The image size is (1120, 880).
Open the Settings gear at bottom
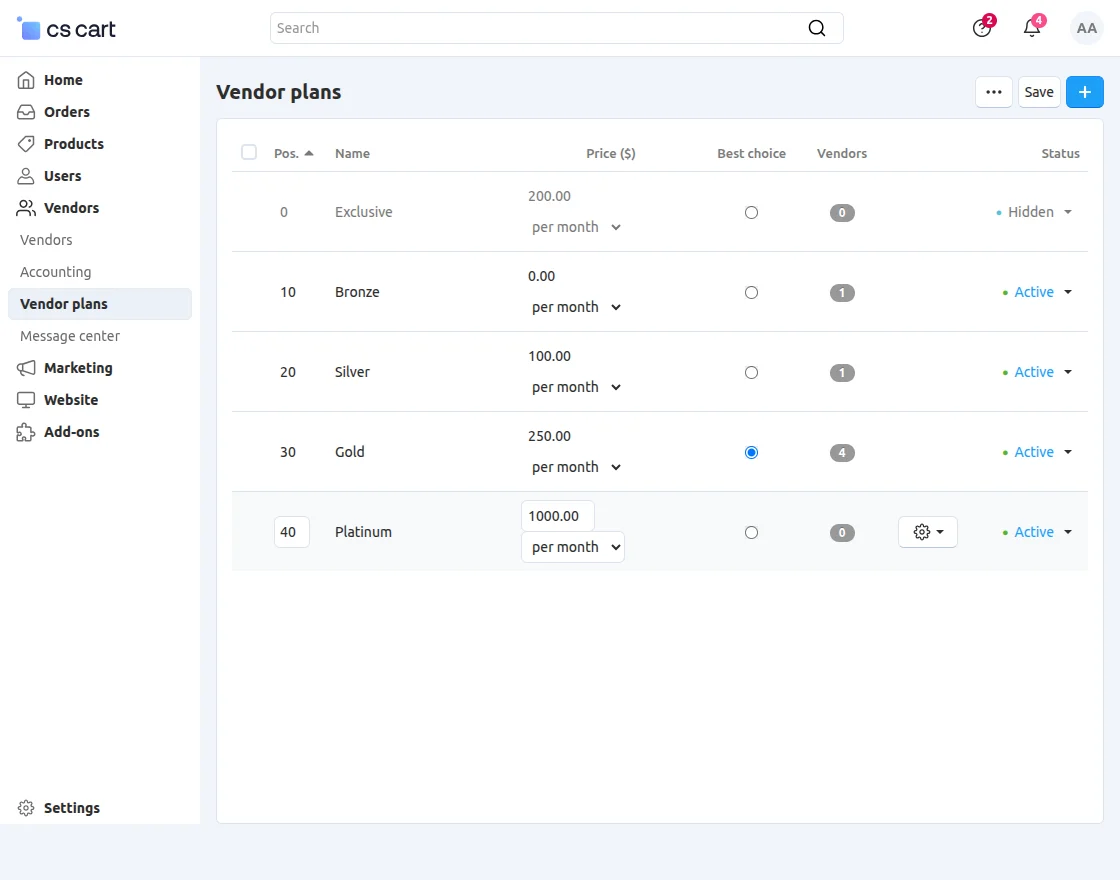(x=25, y=807)
